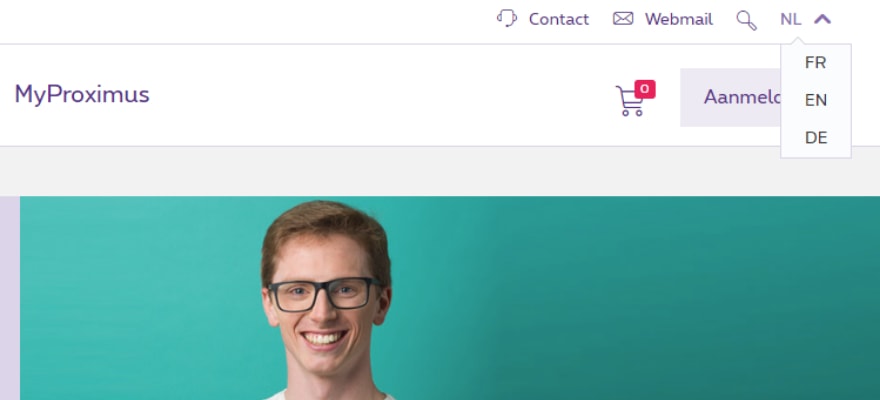
Task: Click the NL language selector label
Action: pyautogui.click(x=790, y=20)
